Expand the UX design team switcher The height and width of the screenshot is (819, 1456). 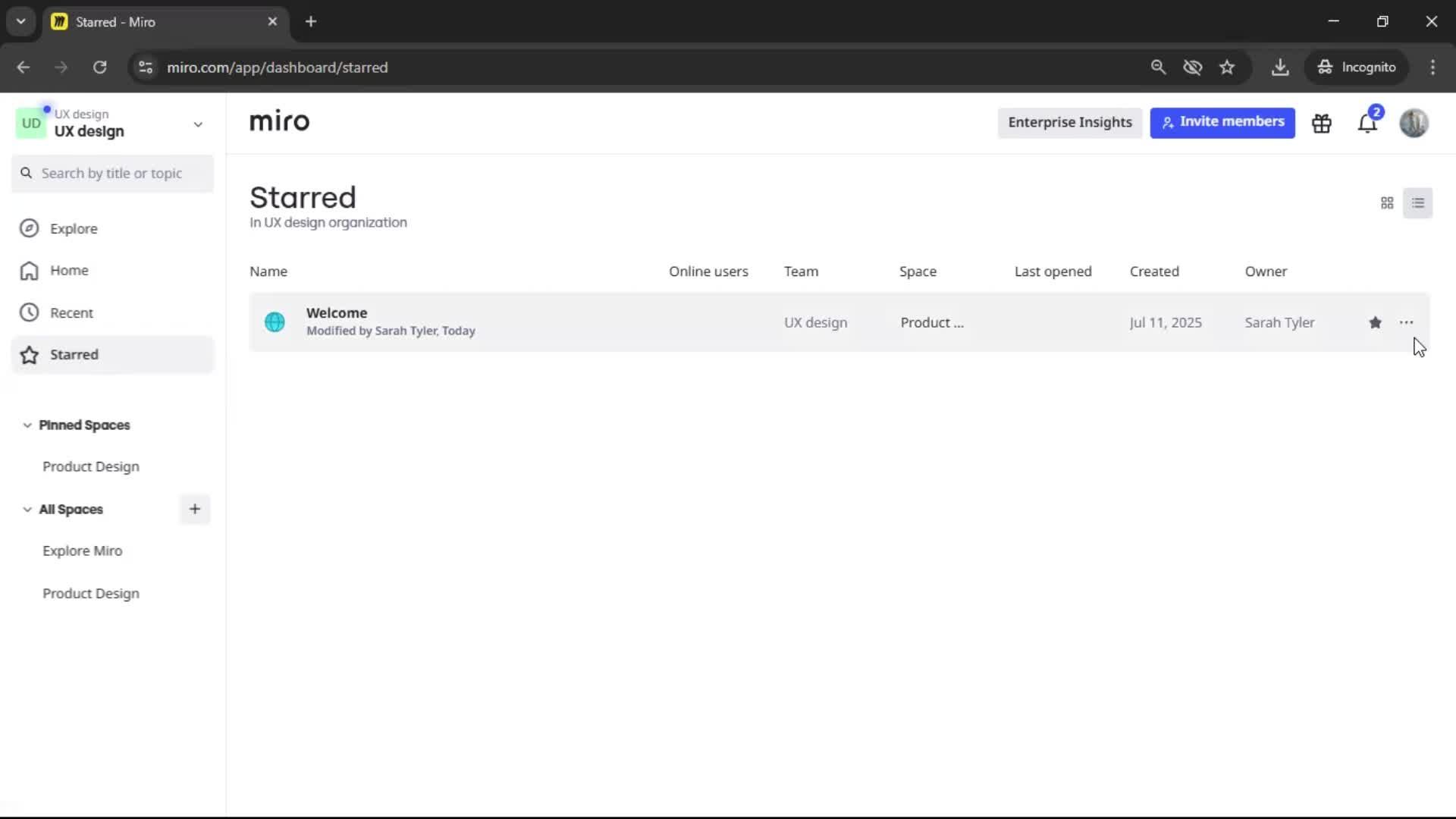[198, 124]
